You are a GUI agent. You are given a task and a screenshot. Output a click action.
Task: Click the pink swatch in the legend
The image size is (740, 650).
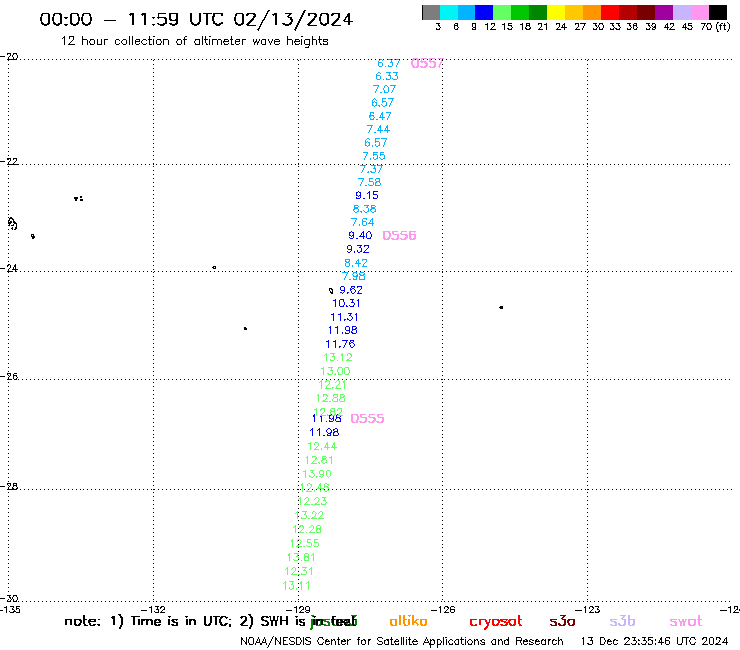[699, 12]
